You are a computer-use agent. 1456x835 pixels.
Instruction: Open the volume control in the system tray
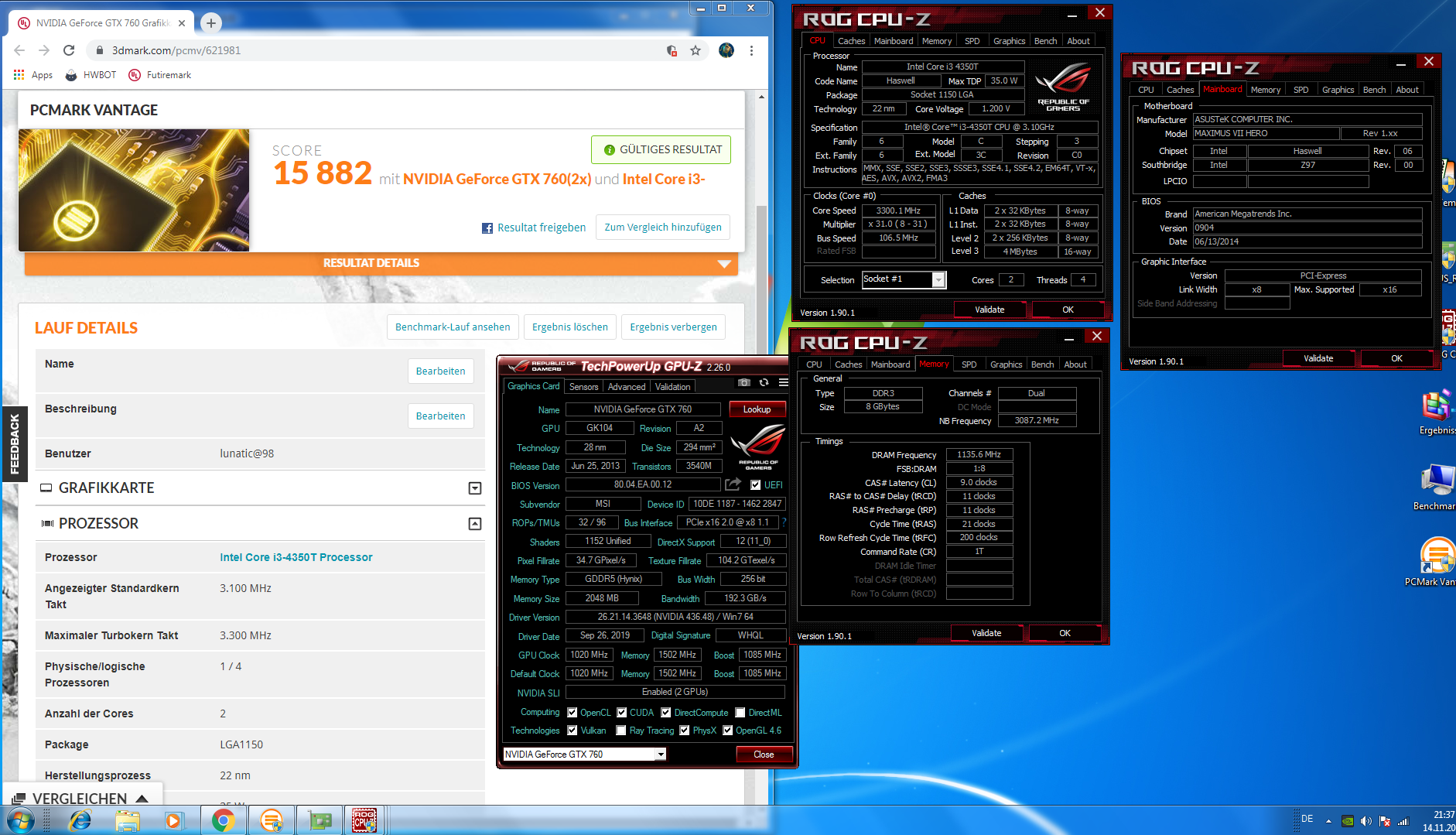click(1365, 821)
